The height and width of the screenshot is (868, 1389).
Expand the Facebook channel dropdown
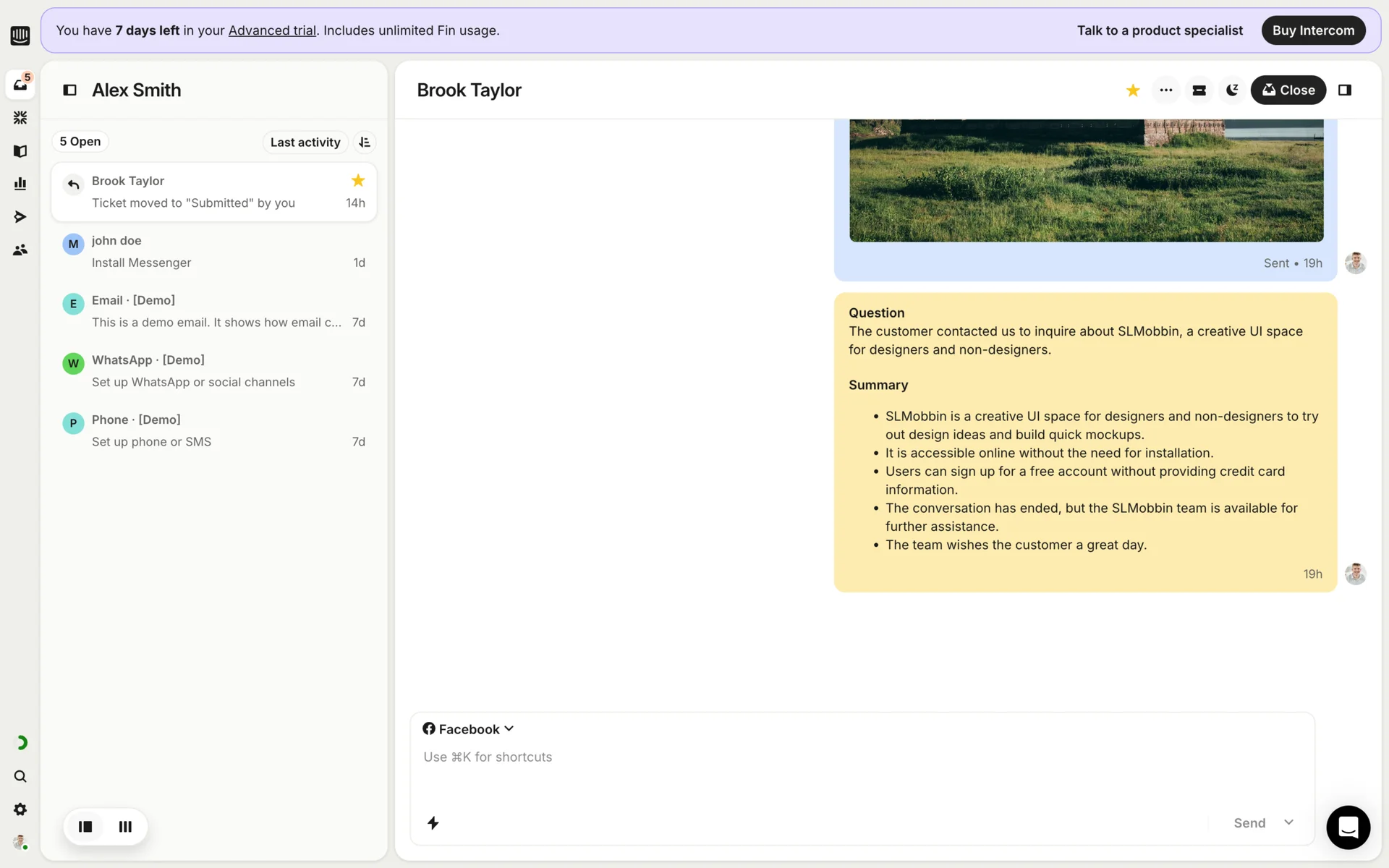pyautogui.click(x=469, y=729)
